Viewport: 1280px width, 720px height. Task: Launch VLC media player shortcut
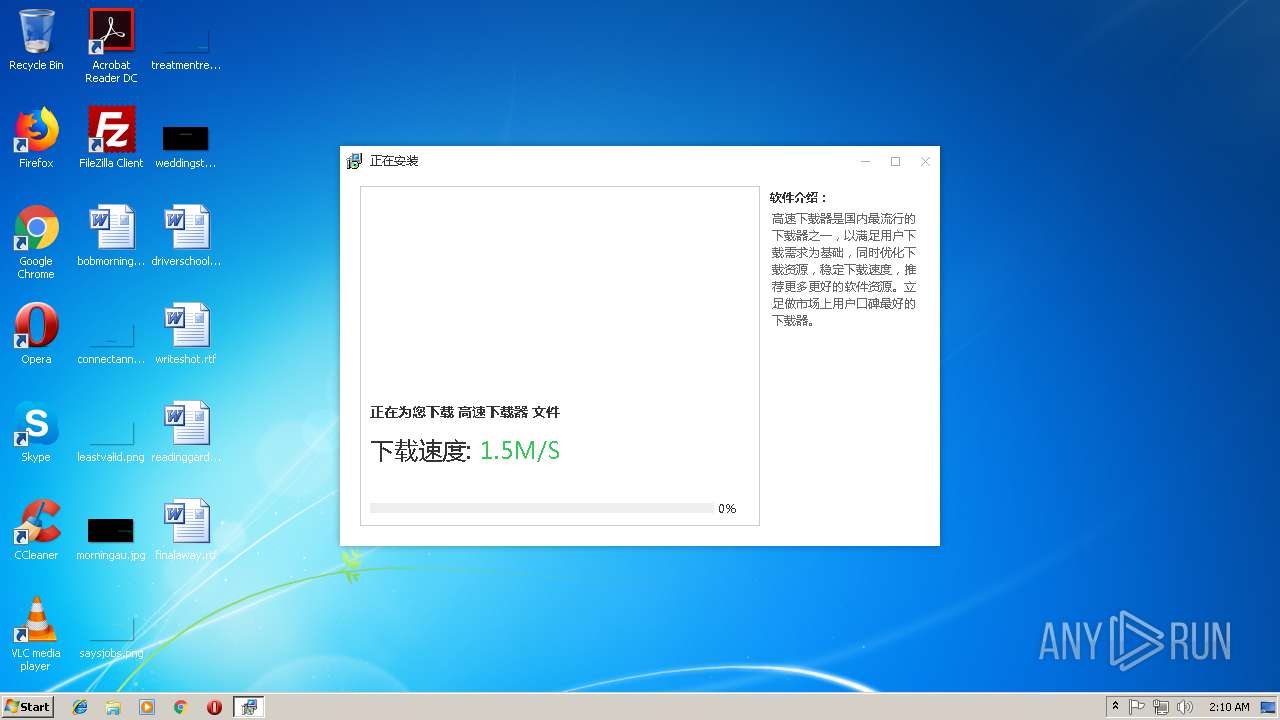[36, 634]
